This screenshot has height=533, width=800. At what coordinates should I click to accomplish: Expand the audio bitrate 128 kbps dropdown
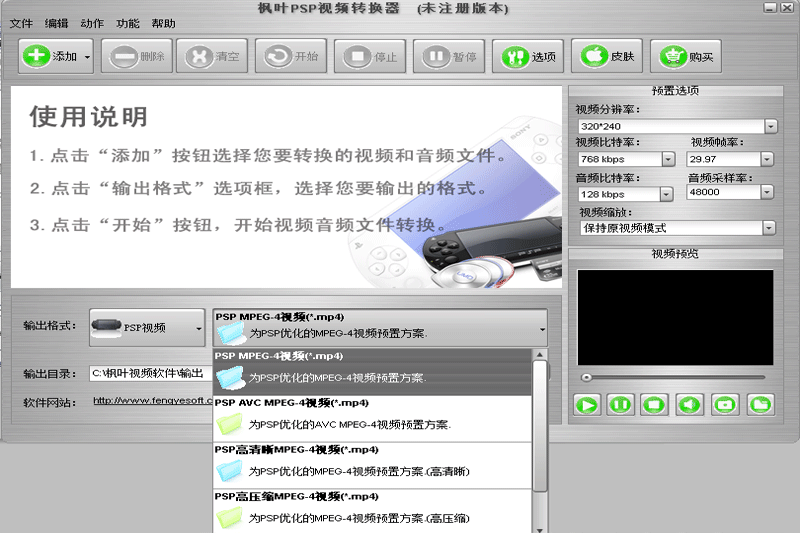pos(666,194)
